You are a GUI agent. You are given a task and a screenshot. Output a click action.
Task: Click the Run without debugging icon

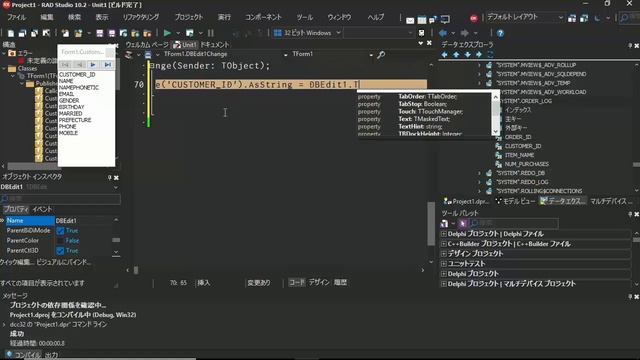(x=190, y=33)
